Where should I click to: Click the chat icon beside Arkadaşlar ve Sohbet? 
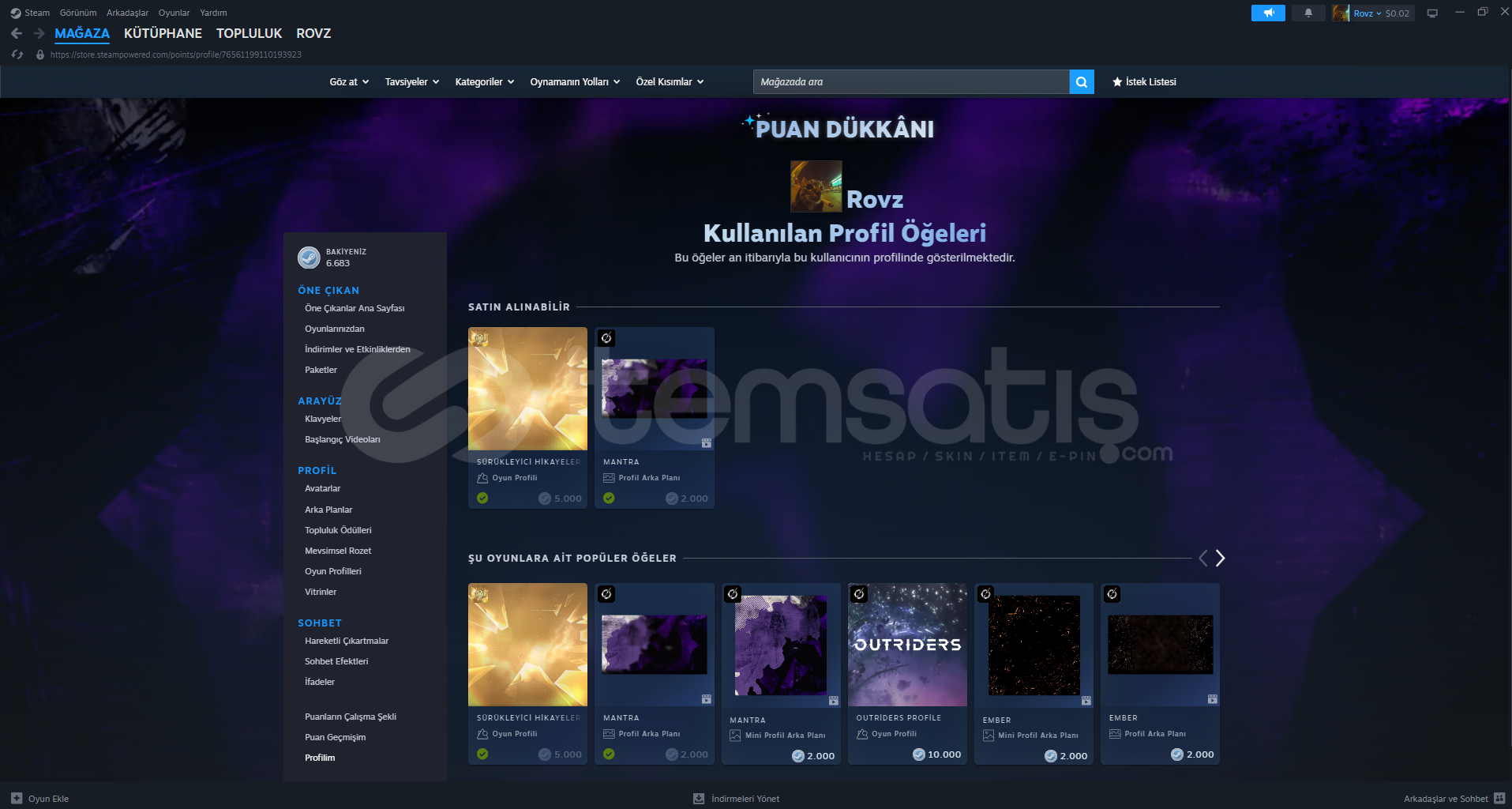click(x=1499, y=799)
